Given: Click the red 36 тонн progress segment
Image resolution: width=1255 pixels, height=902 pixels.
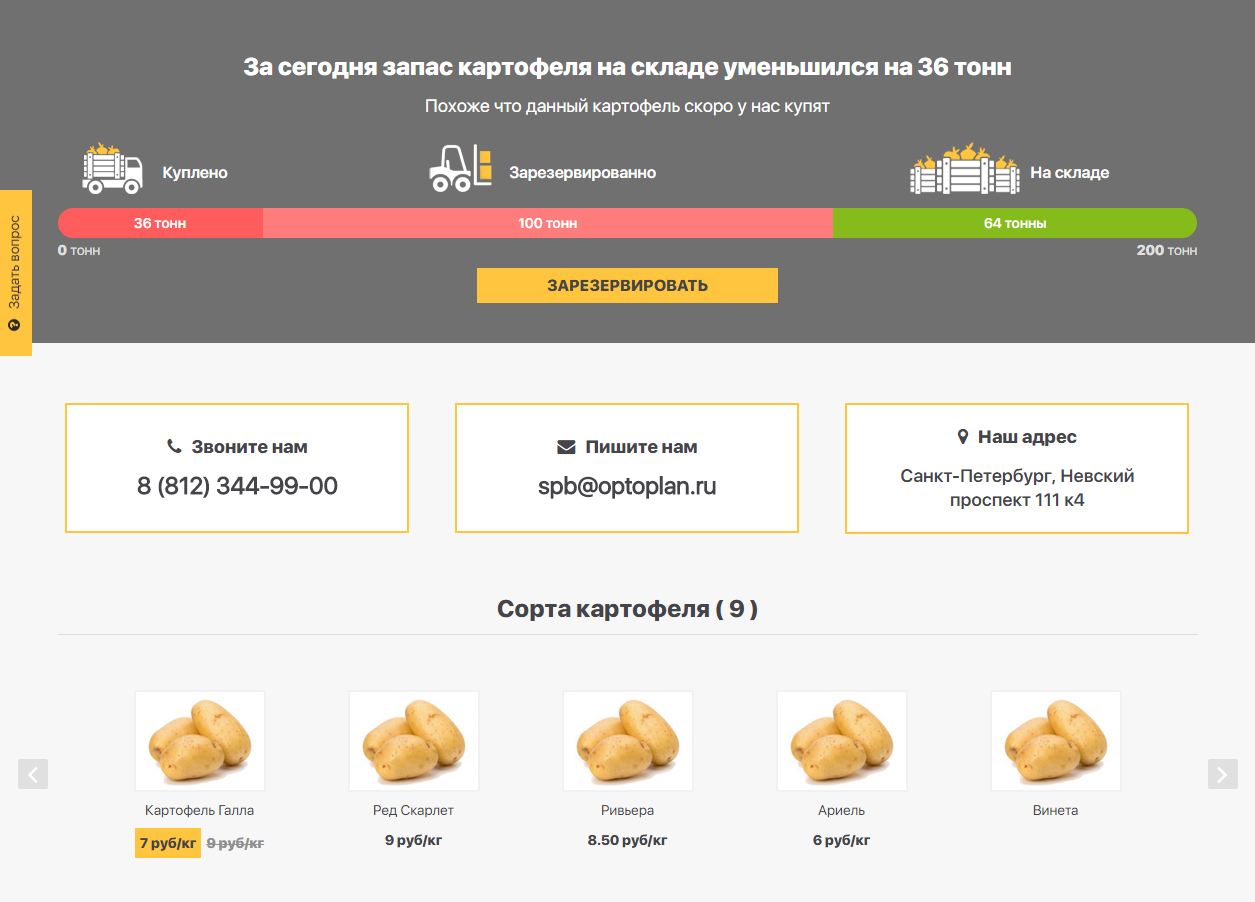Looking at the screenshot, I should [x=160, y=223].
